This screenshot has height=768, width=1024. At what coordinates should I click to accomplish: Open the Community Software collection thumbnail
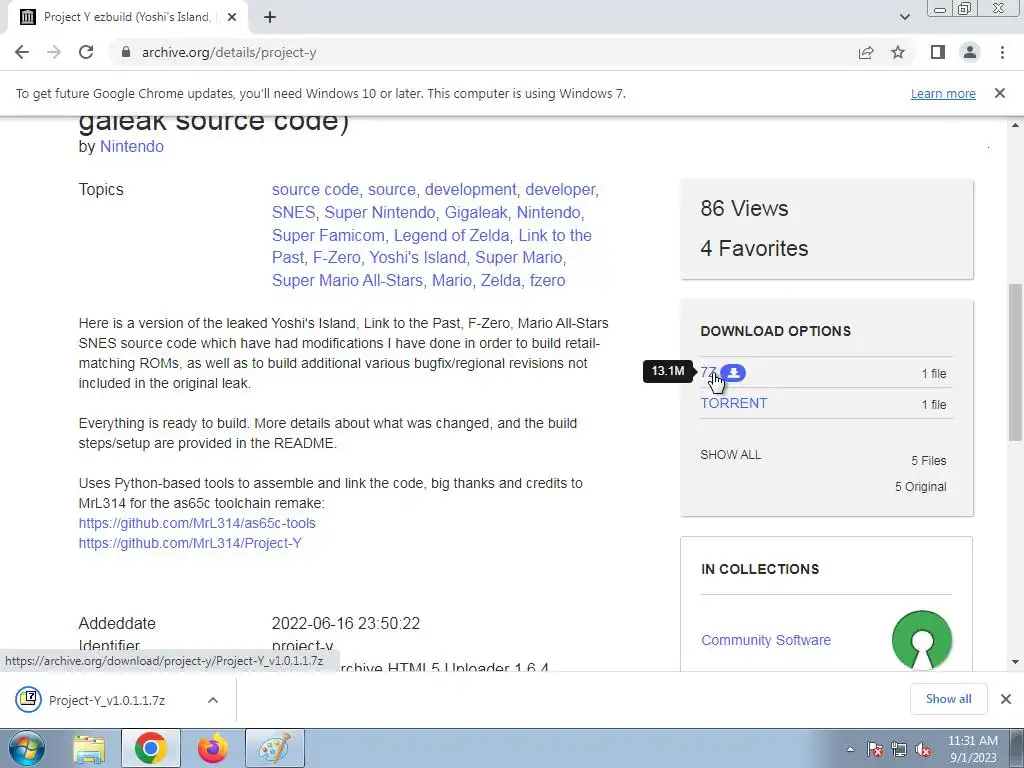921,639
